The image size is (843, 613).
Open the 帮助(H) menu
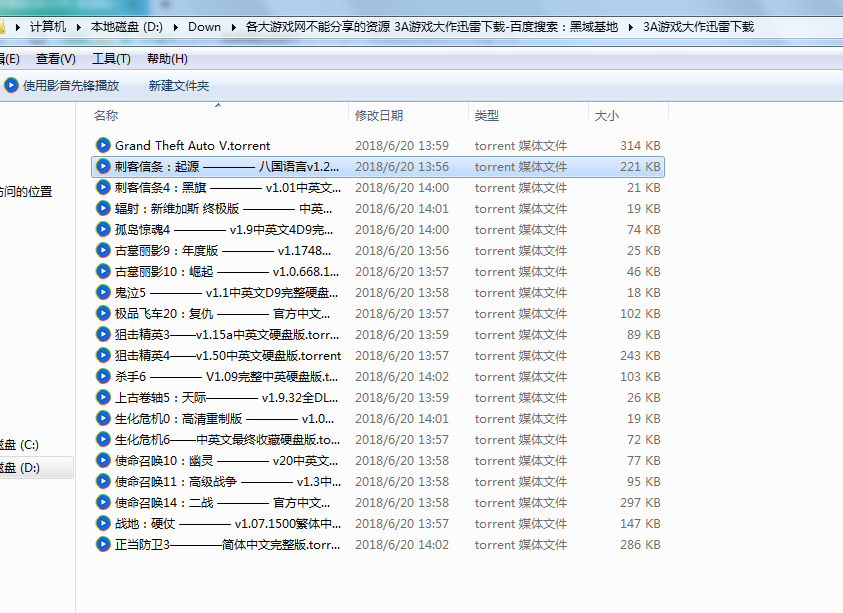click(167, 59)
